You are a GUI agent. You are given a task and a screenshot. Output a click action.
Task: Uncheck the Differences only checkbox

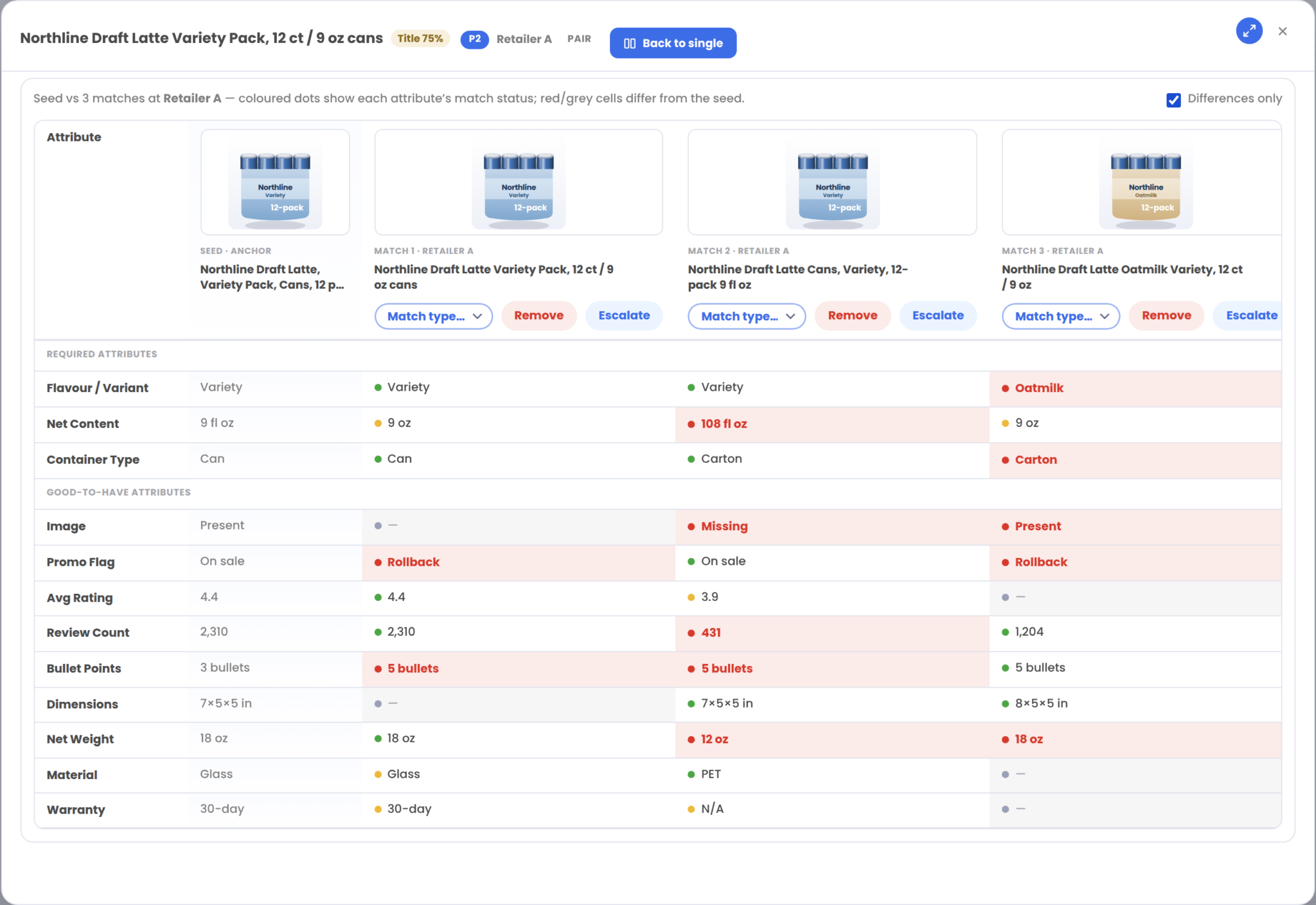pos(1173,100)
